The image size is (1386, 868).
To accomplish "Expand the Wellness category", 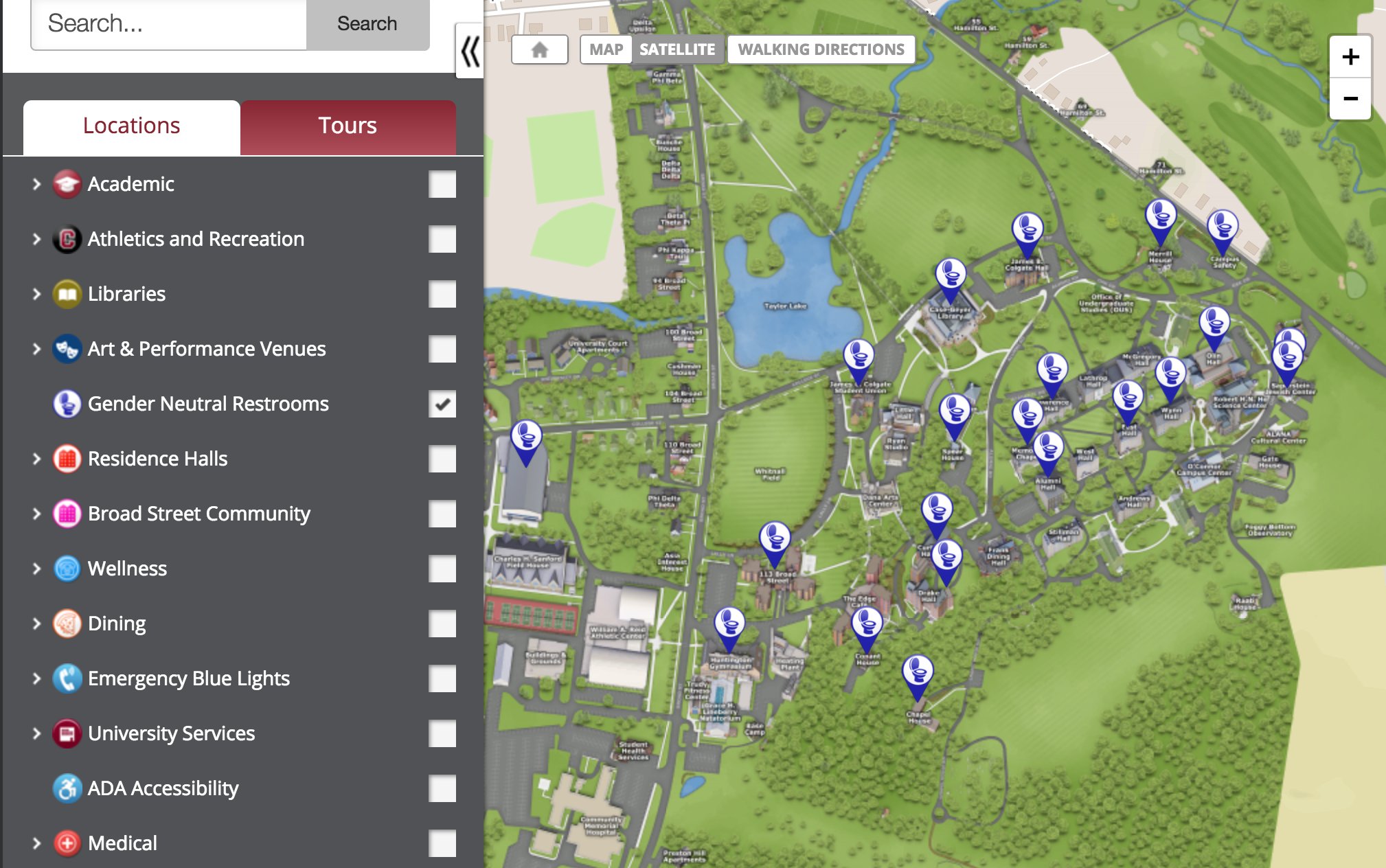I will pyautogui.click(x=35, y=569).
